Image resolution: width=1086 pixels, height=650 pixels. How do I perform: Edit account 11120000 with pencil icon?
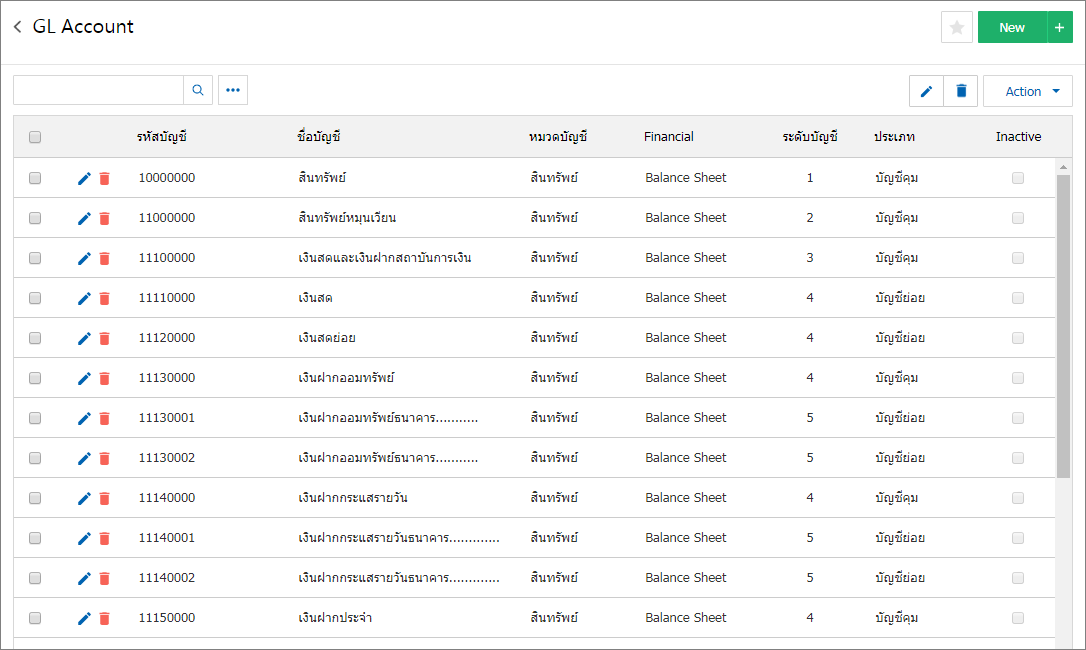[84, 339]
